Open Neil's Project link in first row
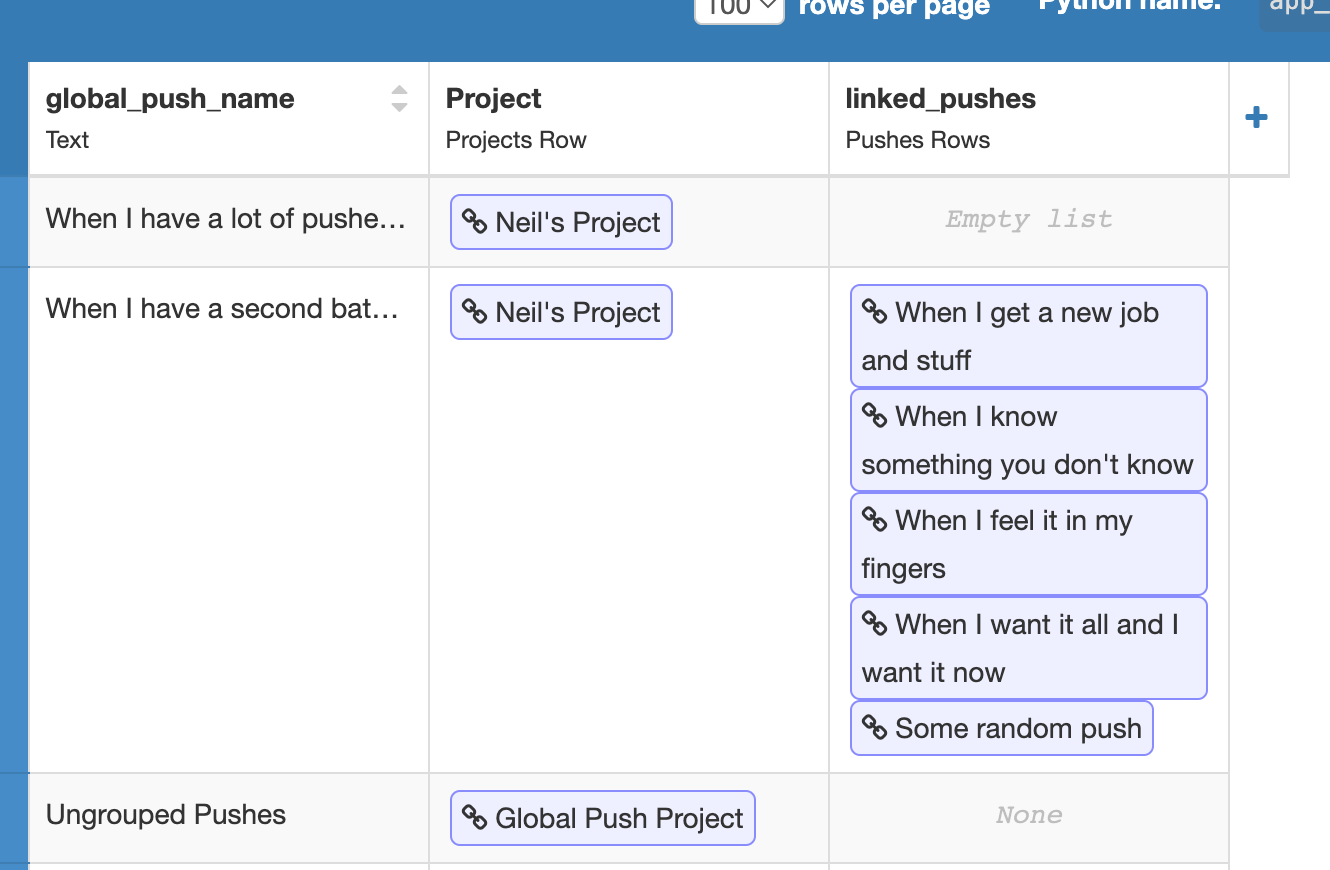Screen dimensions: 1330x870 coord(561,222)
